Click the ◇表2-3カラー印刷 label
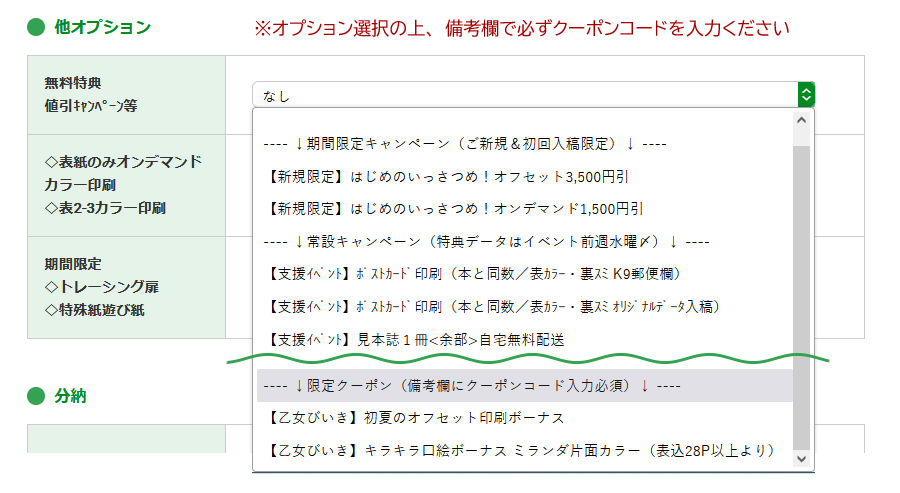The image size is (900, 493). click(105, 208)
